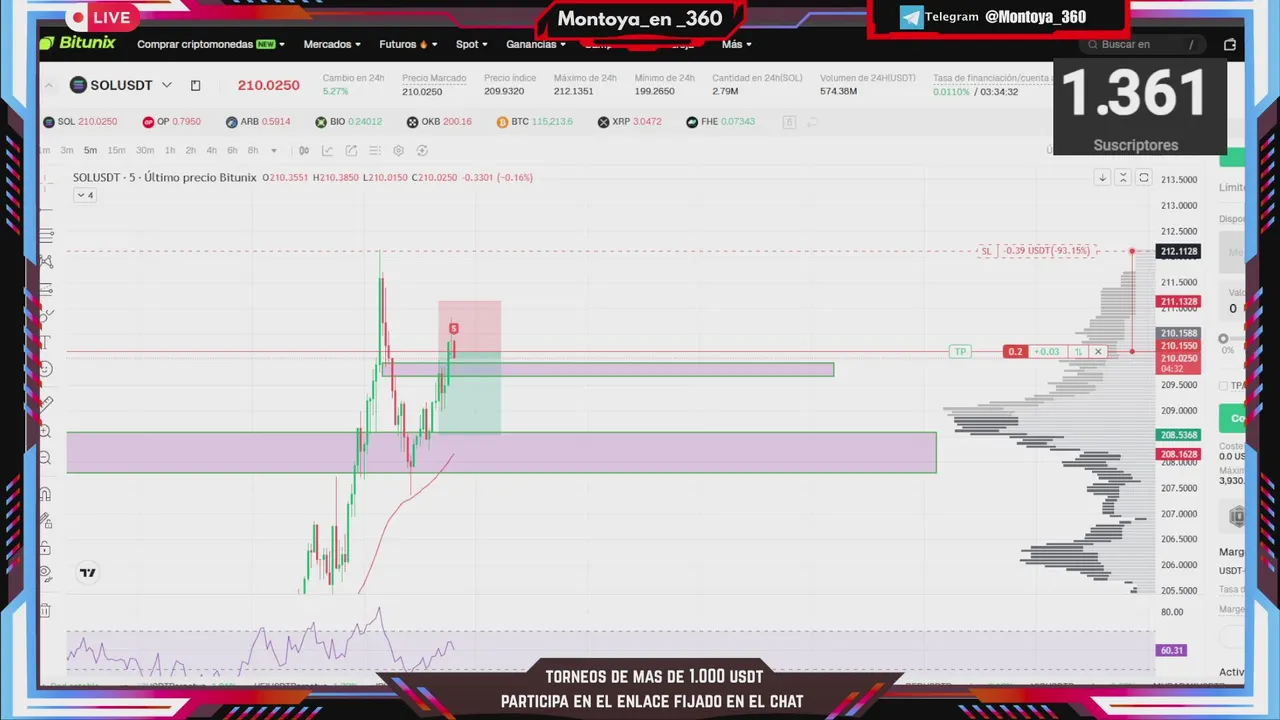Open the SOLUSDT pair selector dropdown
The image size is (1280, 720).
(x=167, y=85)
